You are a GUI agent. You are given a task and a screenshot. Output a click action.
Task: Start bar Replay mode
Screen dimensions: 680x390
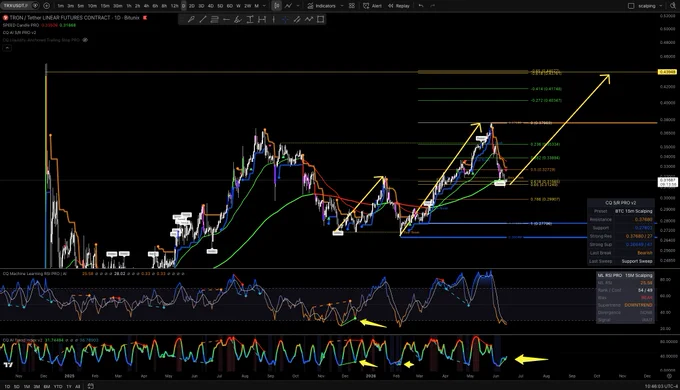[399, 6]
